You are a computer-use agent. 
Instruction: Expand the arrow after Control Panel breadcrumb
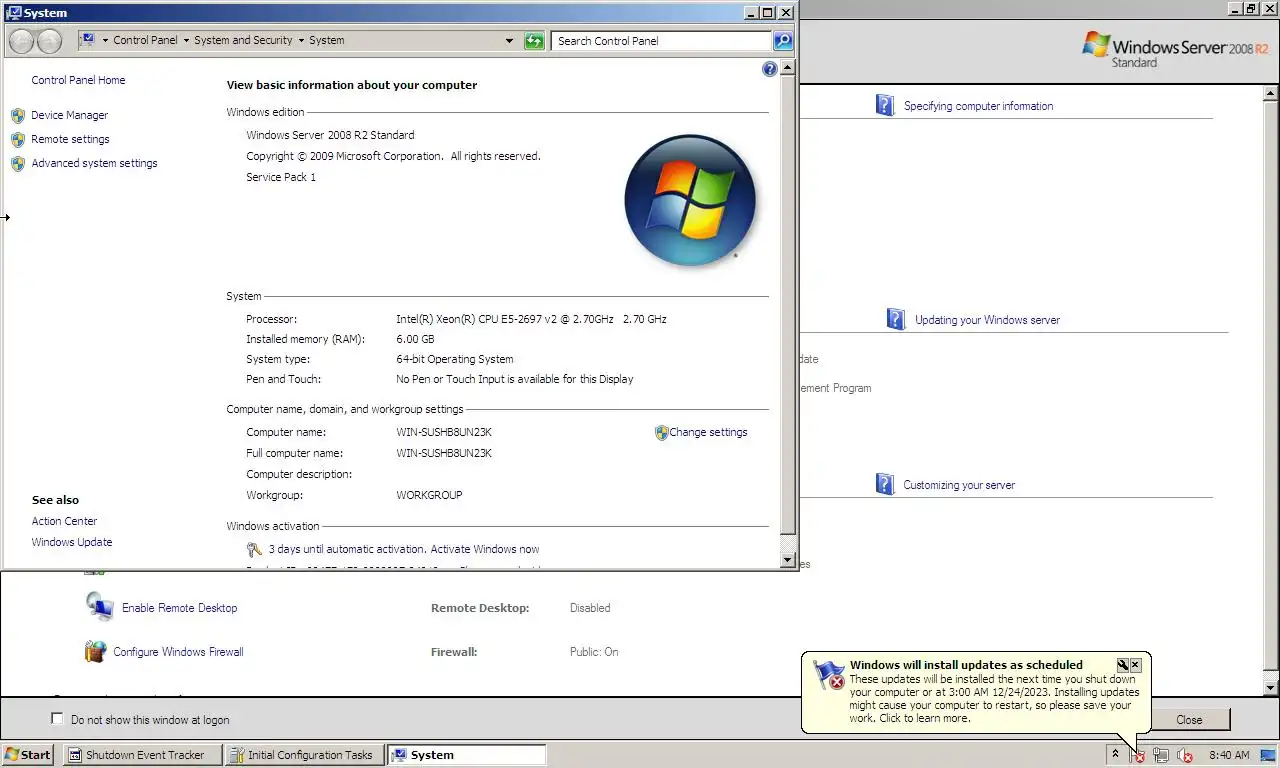click(186, 41)
